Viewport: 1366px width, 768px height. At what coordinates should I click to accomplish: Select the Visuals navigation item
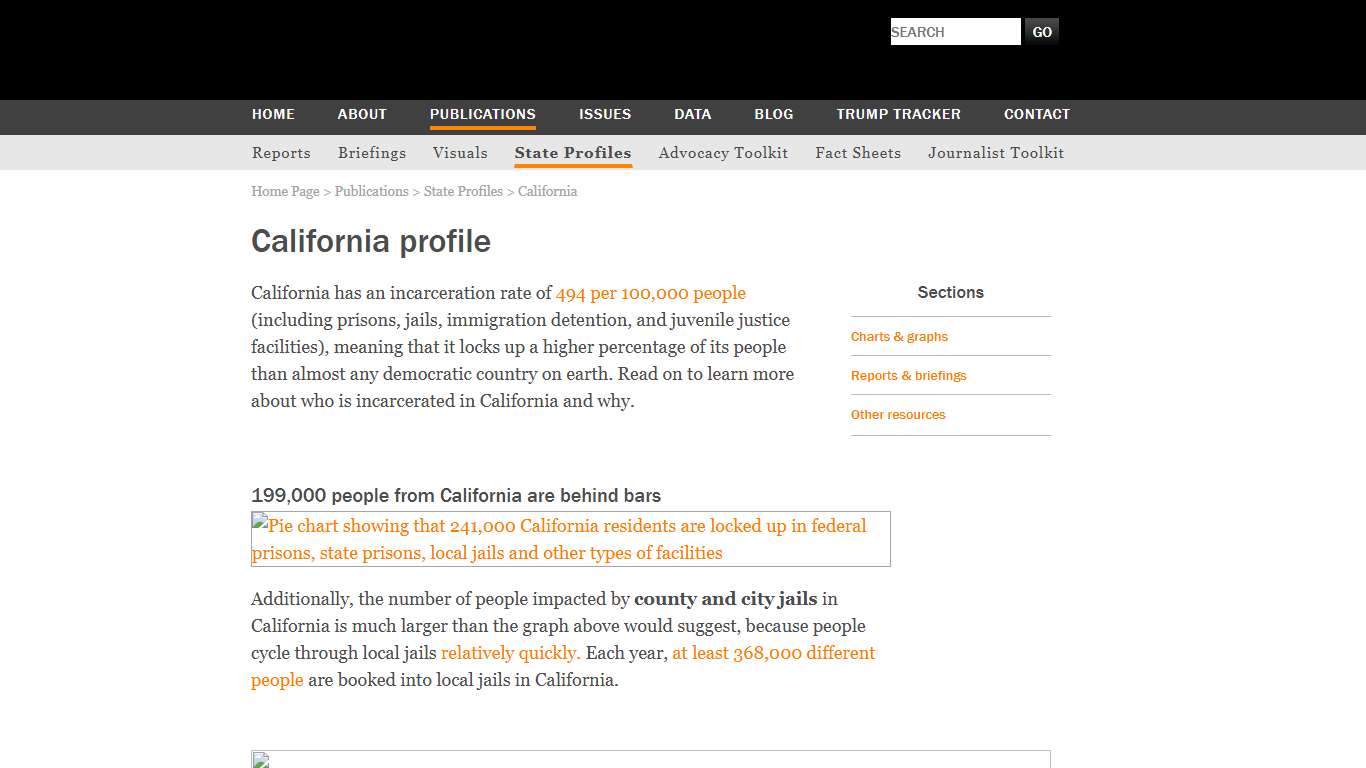coord(460,152)
